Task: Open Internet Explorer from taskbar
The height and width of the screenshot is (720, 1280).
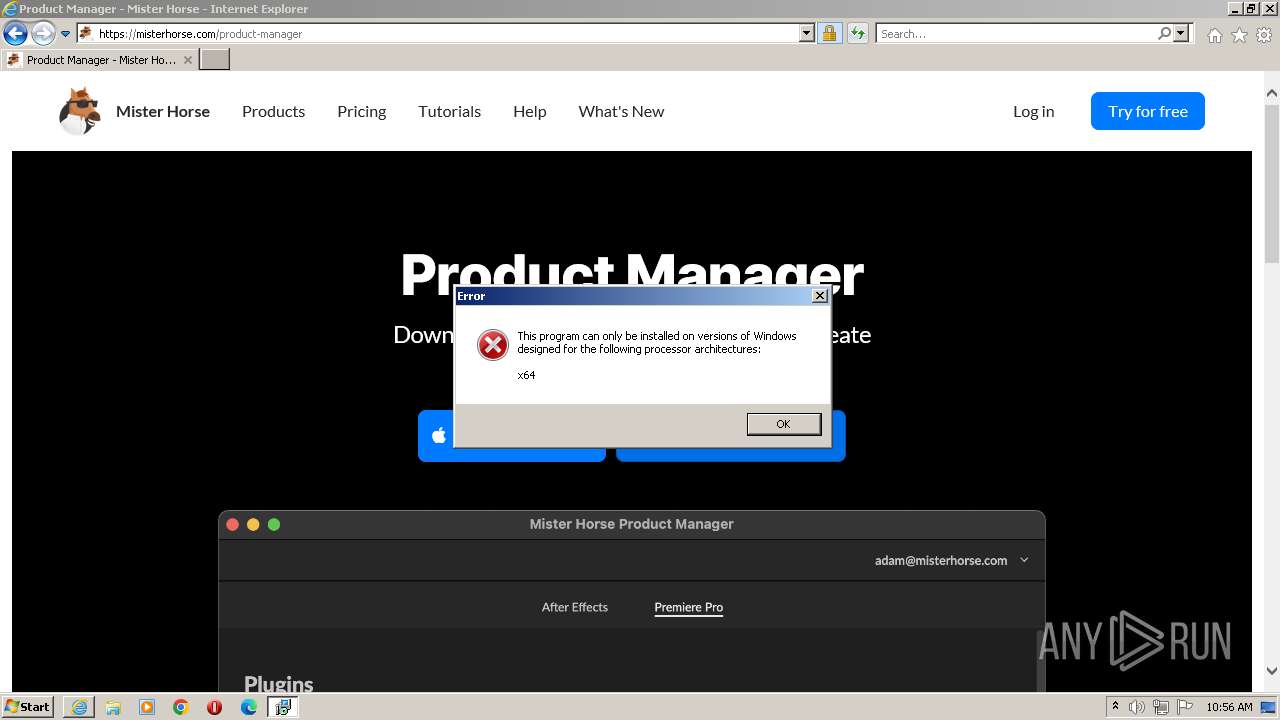Action: [x=79, y=707]
